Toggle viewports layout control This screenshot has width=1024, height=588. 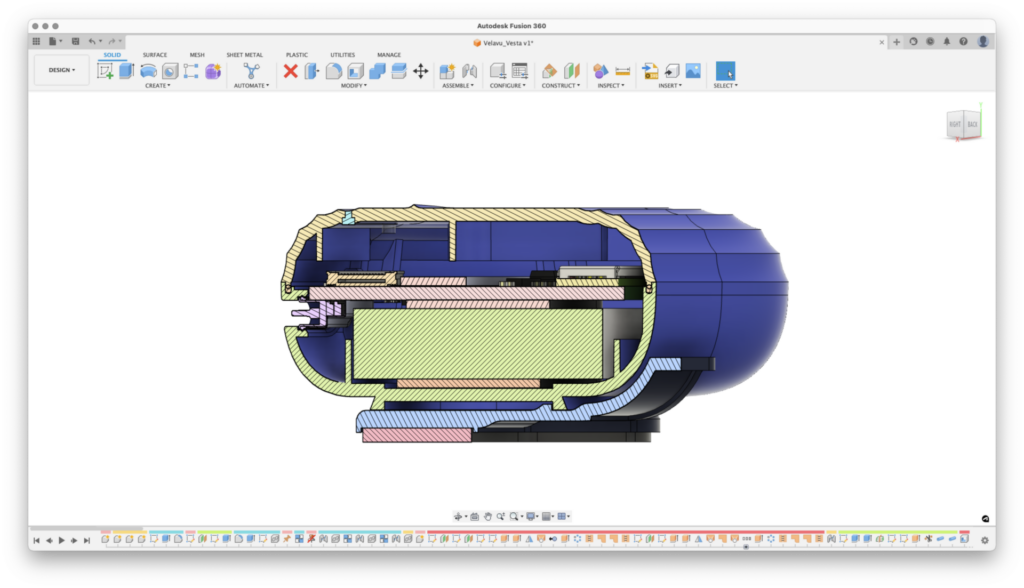coord(564,515)
